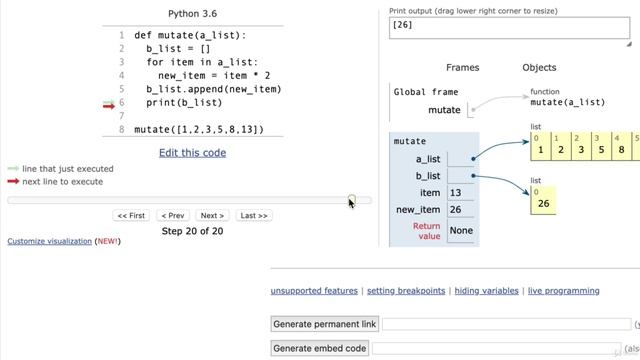Open the 'setting breakpoints' link

click(406, 291)
